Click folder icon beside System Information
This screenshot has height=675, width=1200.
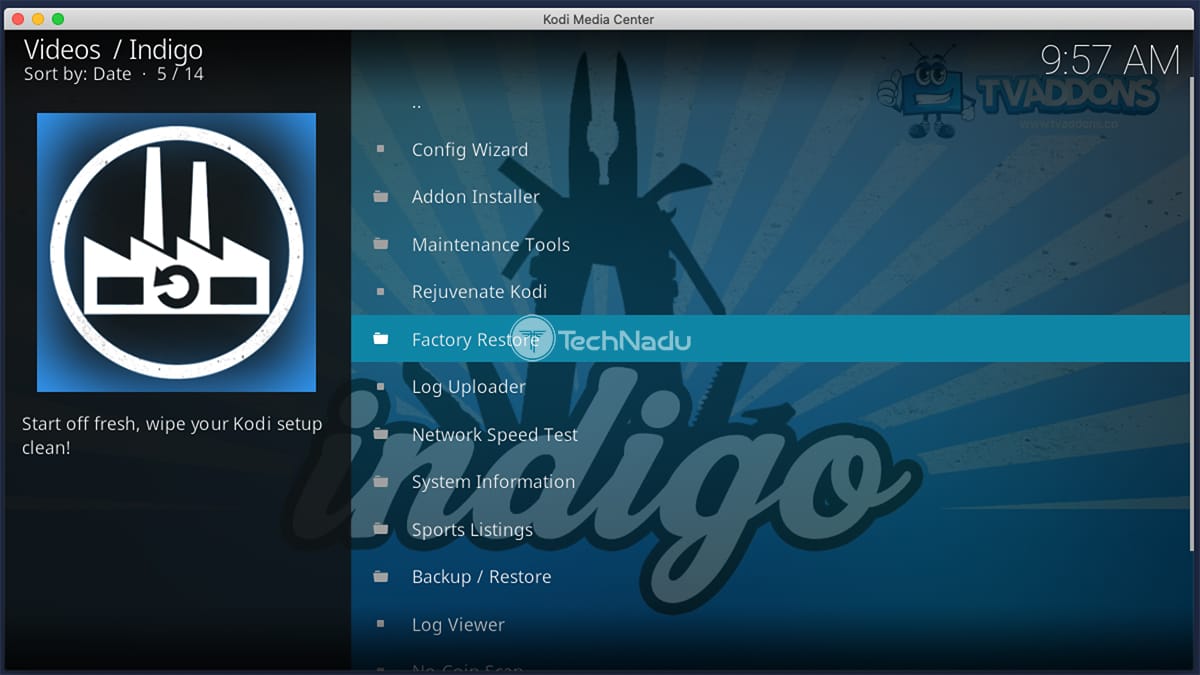point(381,482)
